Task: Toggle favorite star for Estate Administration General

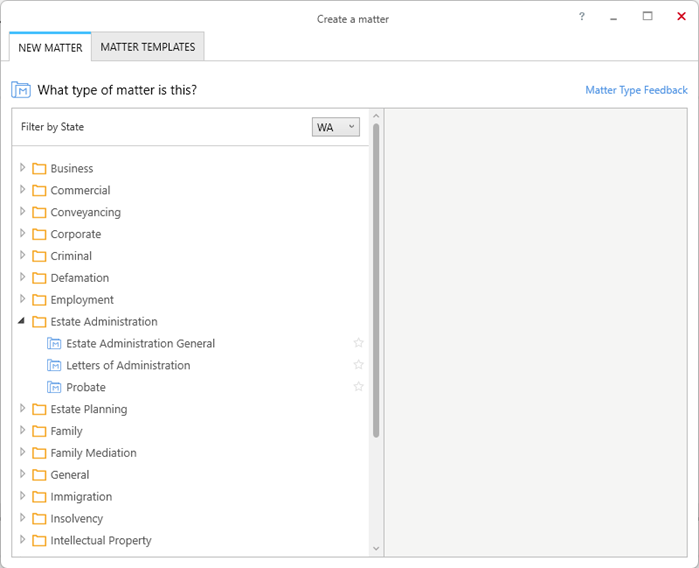Action: point(358,343)
